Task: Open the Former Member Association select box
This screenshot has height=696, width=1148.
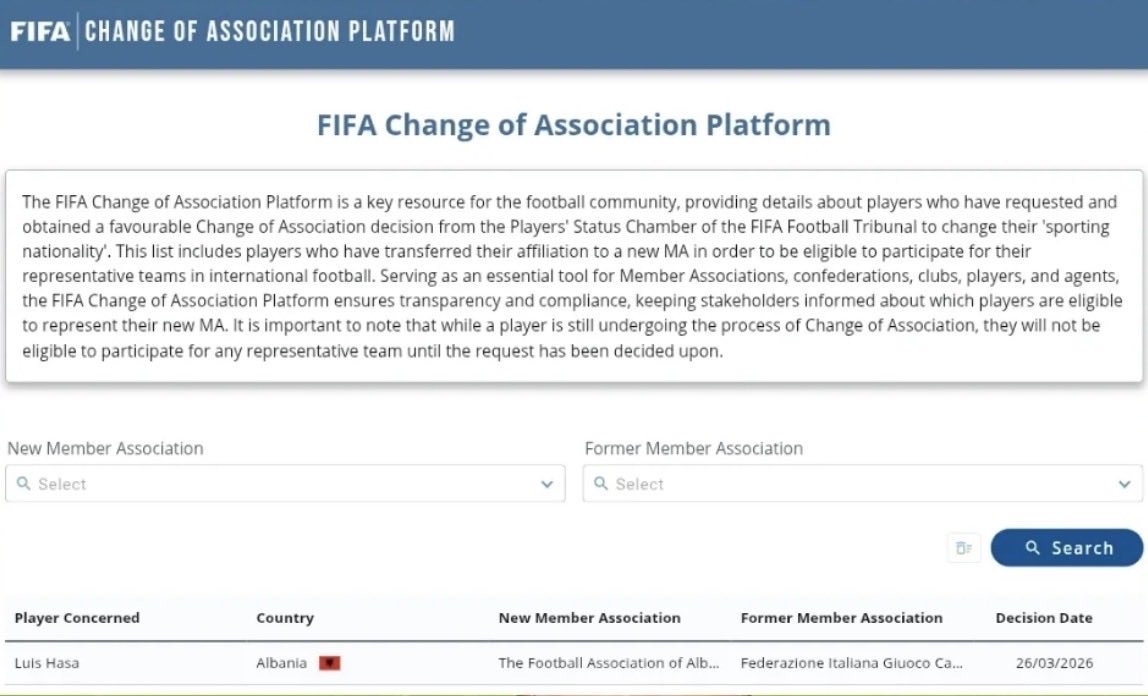Action: click(x=860, y=484)
